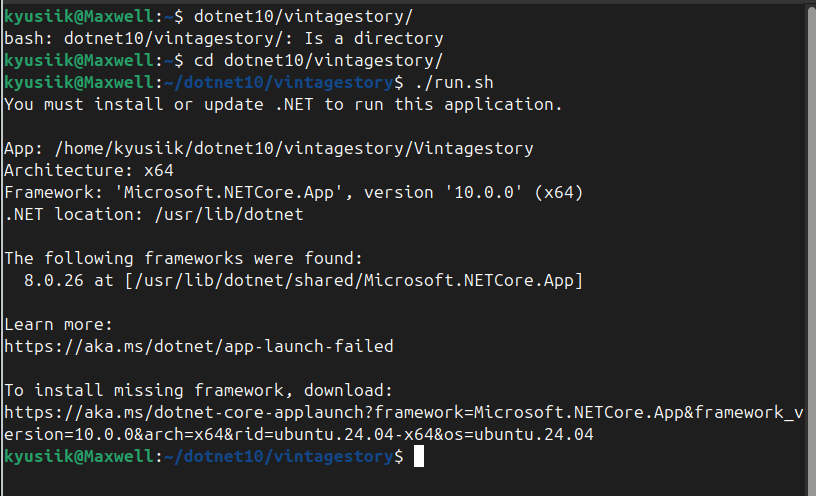Click the terminal cursor block at the prompt
This screenshot has width=816, height=496.
pyautogui.click(x=419, y=456)
